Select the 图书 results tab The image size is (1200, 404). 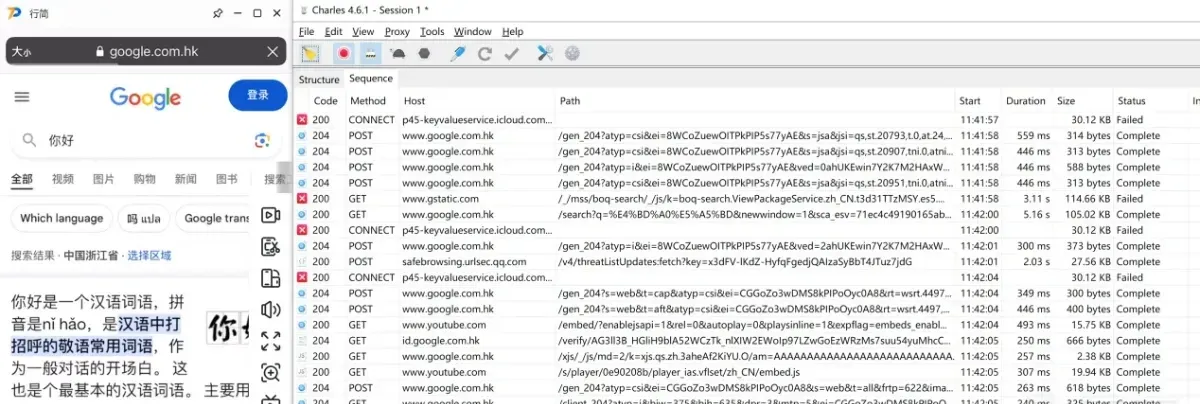pos(226,179)
